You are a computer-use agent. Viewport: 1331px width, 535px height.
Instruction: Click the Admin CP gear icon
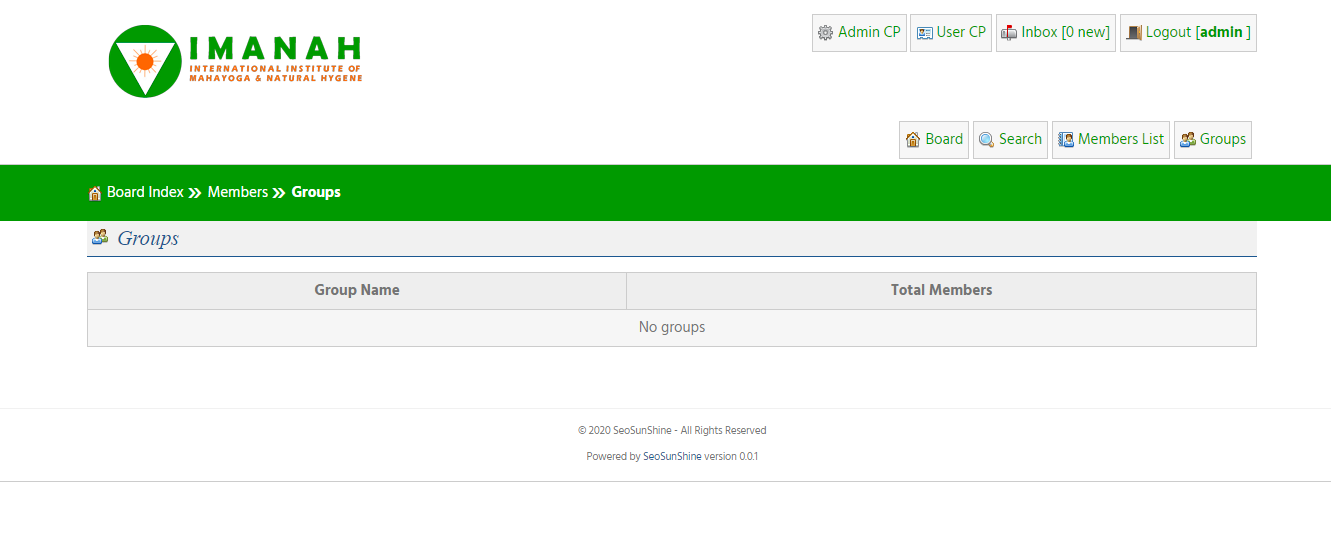825,33
